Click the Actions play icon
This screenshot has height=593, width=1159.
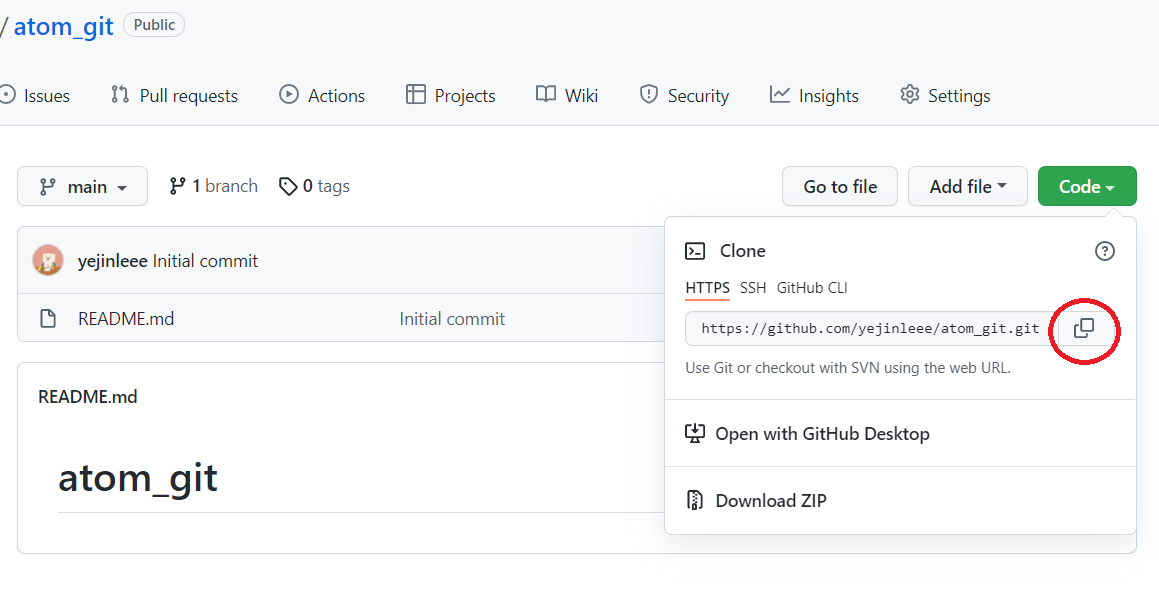point(289,95)
